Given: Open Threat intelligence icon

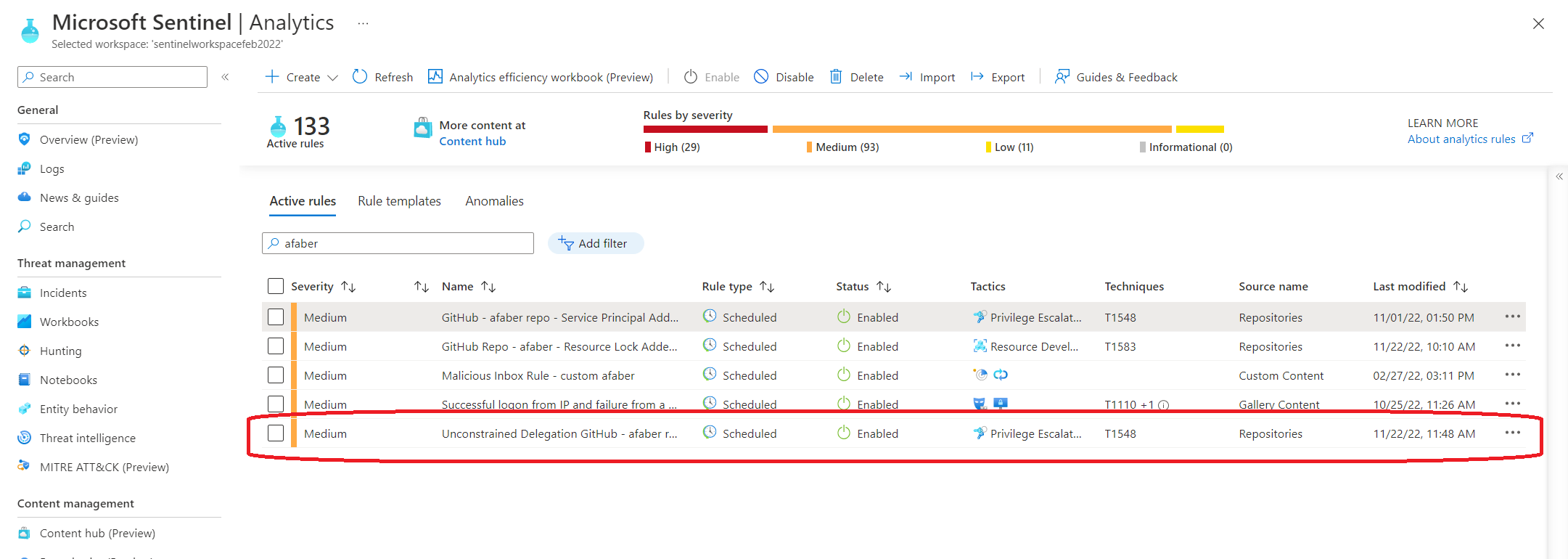Looking at the screenshot, I should [x=25, y=438].
